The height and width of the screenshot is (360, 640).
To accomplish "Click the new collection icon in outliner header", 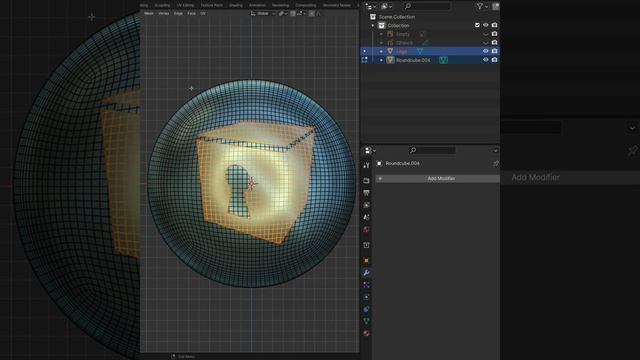I will coord(495,6).
